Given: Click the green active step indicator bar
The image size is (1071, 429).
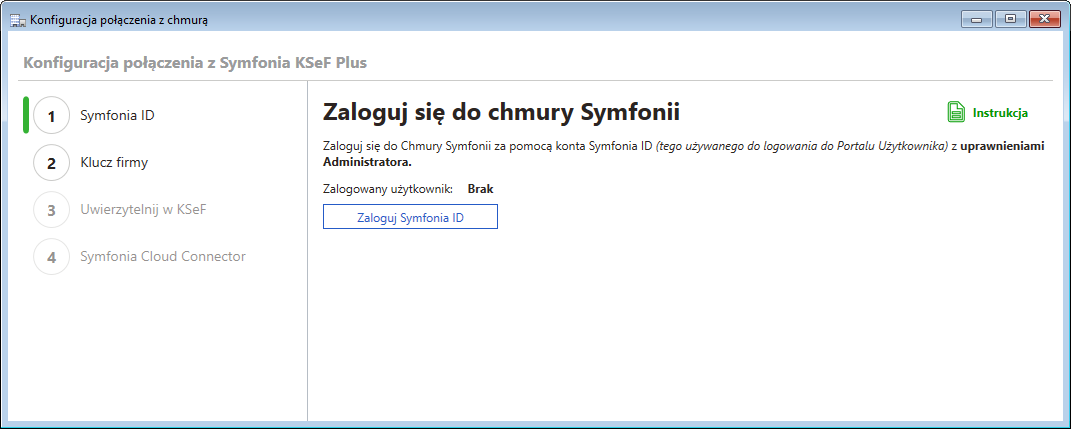Looking at the screenshot, I should tap(25, 115).
